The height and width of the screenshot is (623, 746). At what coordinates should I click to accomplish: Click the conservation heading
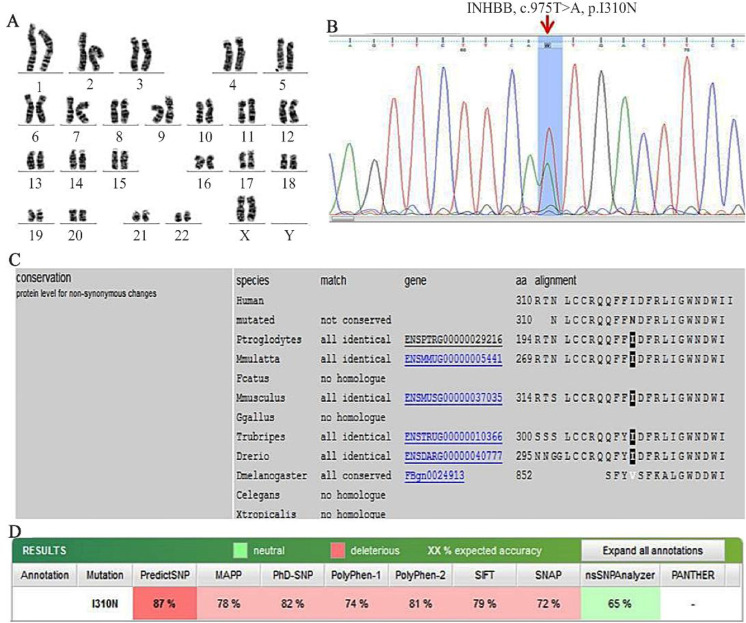(43, 277)
